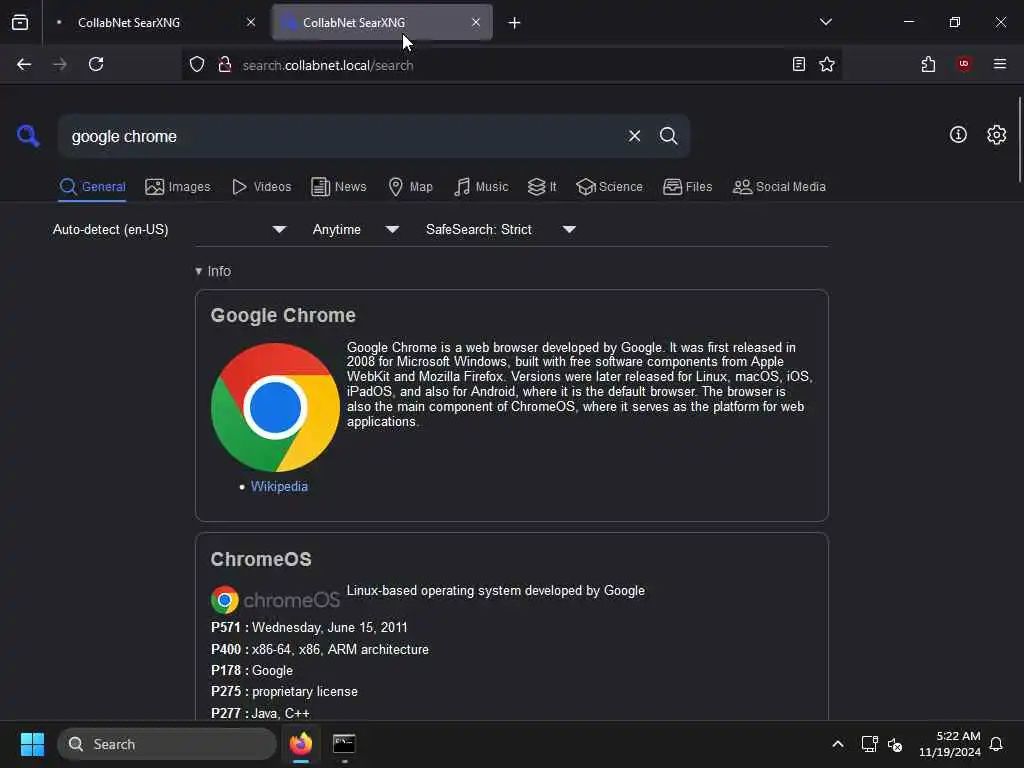Click the network status tray icon
The height and width of the screenshot is (768, 1024).
pyautogui.click(x=869, y=744)
